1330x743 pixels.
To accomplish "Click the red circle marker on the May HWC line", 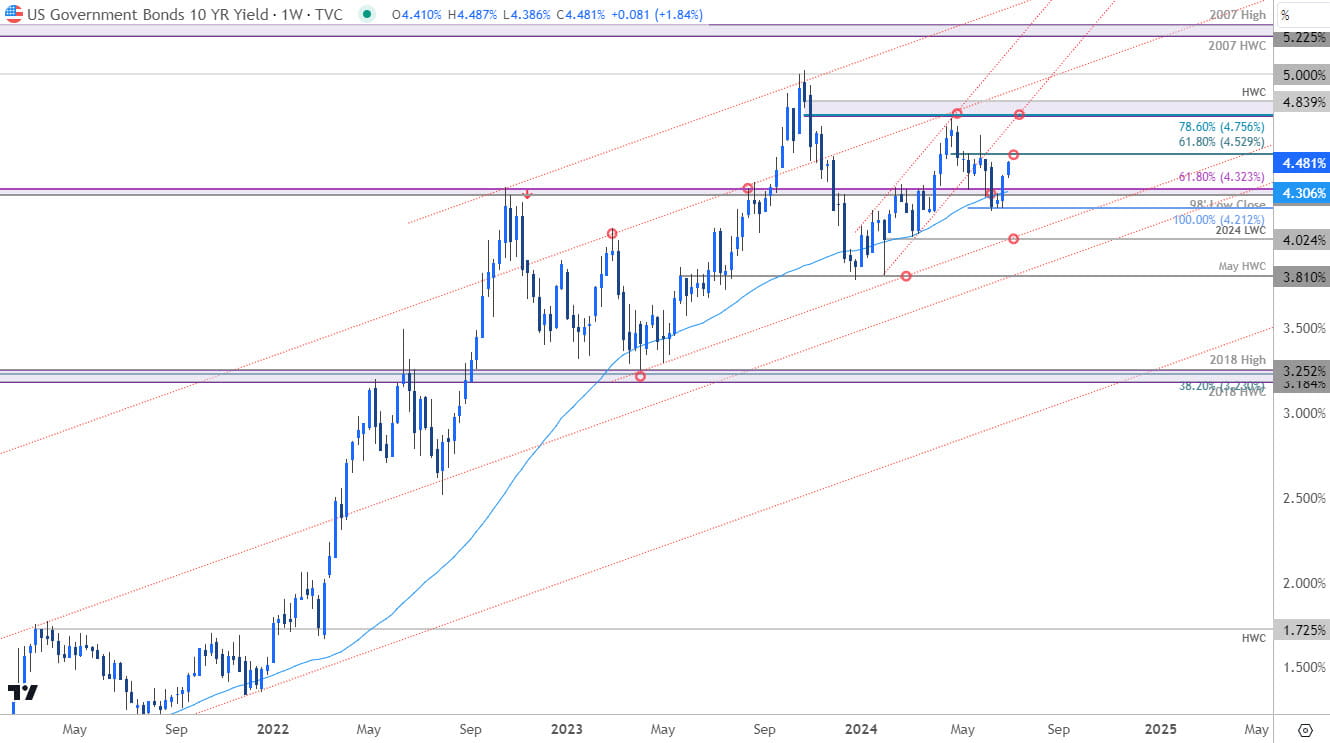I will (x=906, y=276).
